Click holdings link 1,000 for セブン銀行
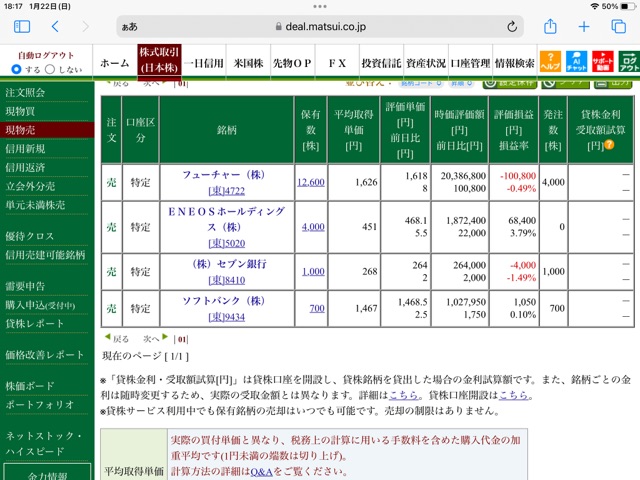640x480 pixels. (x=313, y=271)
